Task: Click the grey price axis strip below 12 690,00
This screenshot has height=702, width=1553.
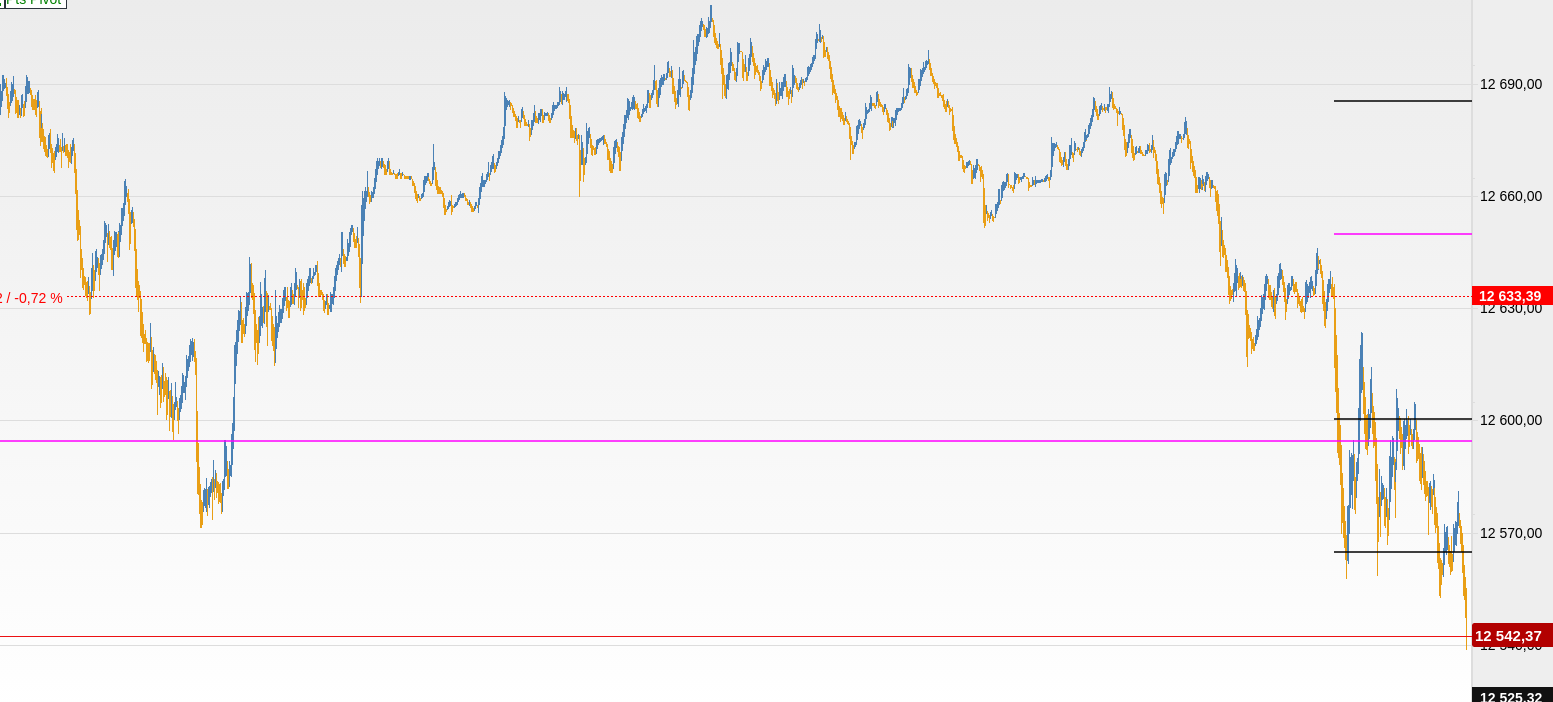Action: (1510, 140)
